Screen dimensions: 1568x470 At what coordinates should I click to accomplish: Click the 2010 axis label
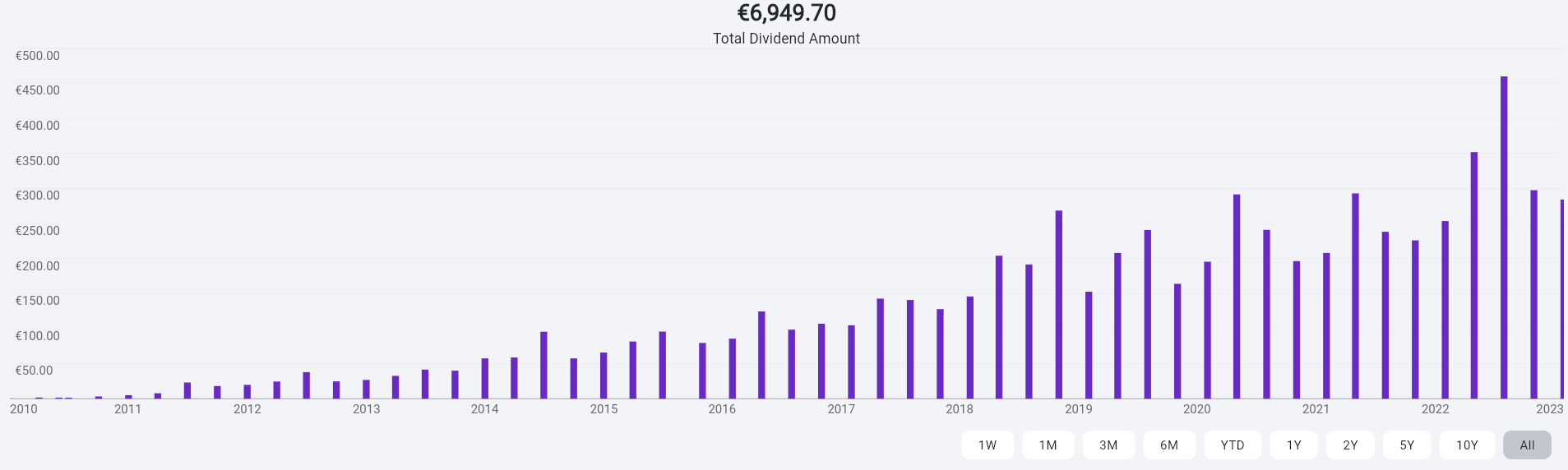(24, 409)
